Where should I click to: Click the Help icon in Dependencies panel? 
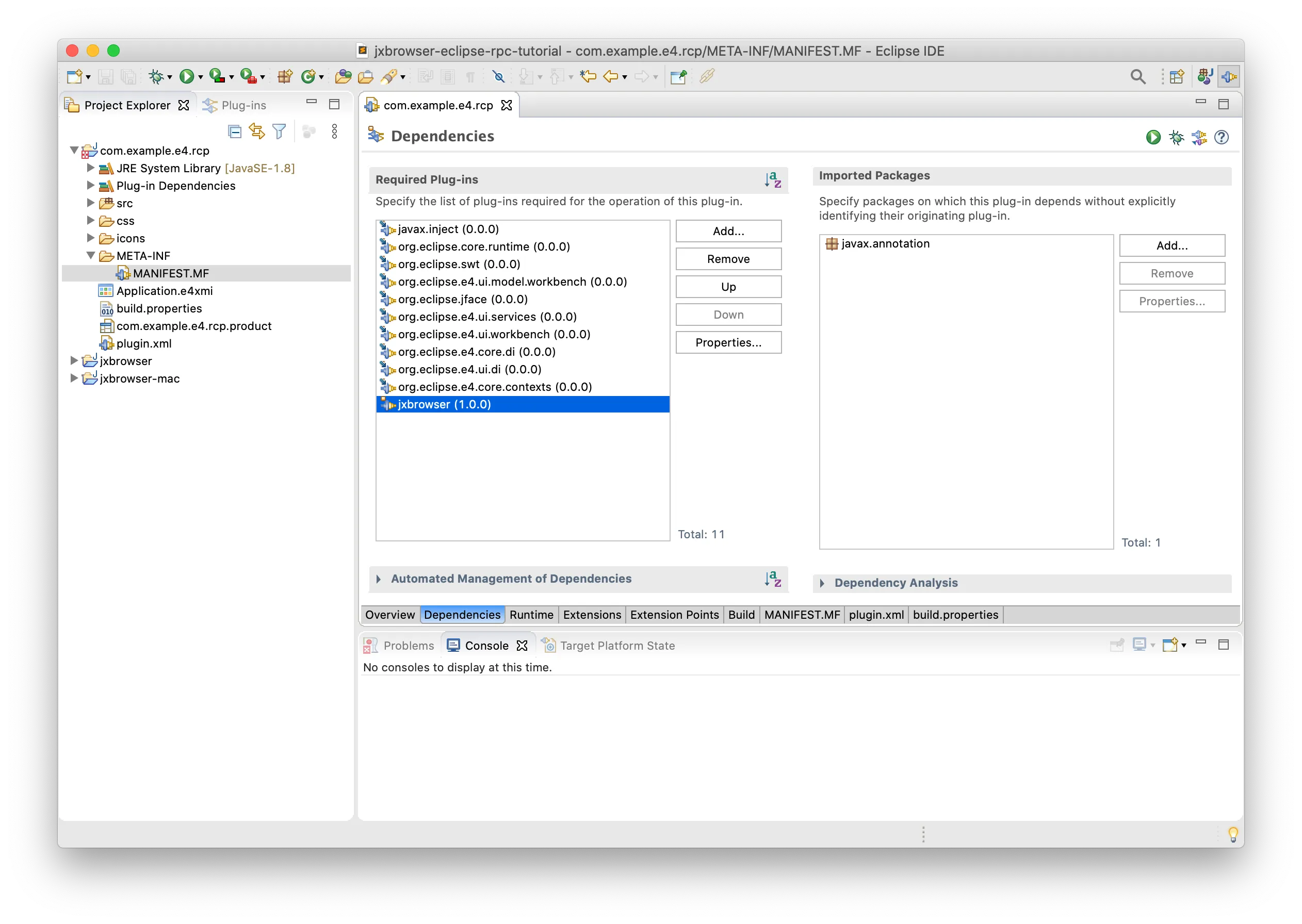1223,137
